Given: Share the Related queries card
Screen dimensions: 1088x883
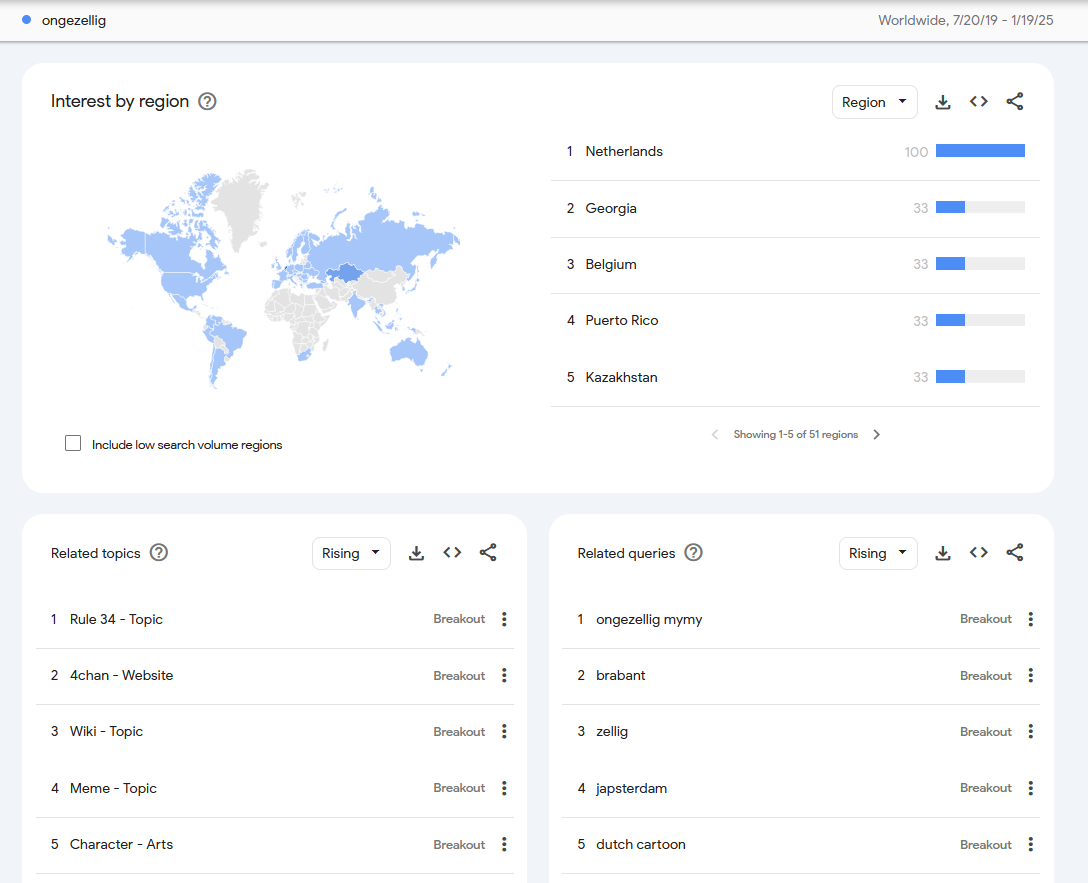Looking at the screenshot, I should point(1014,553).
